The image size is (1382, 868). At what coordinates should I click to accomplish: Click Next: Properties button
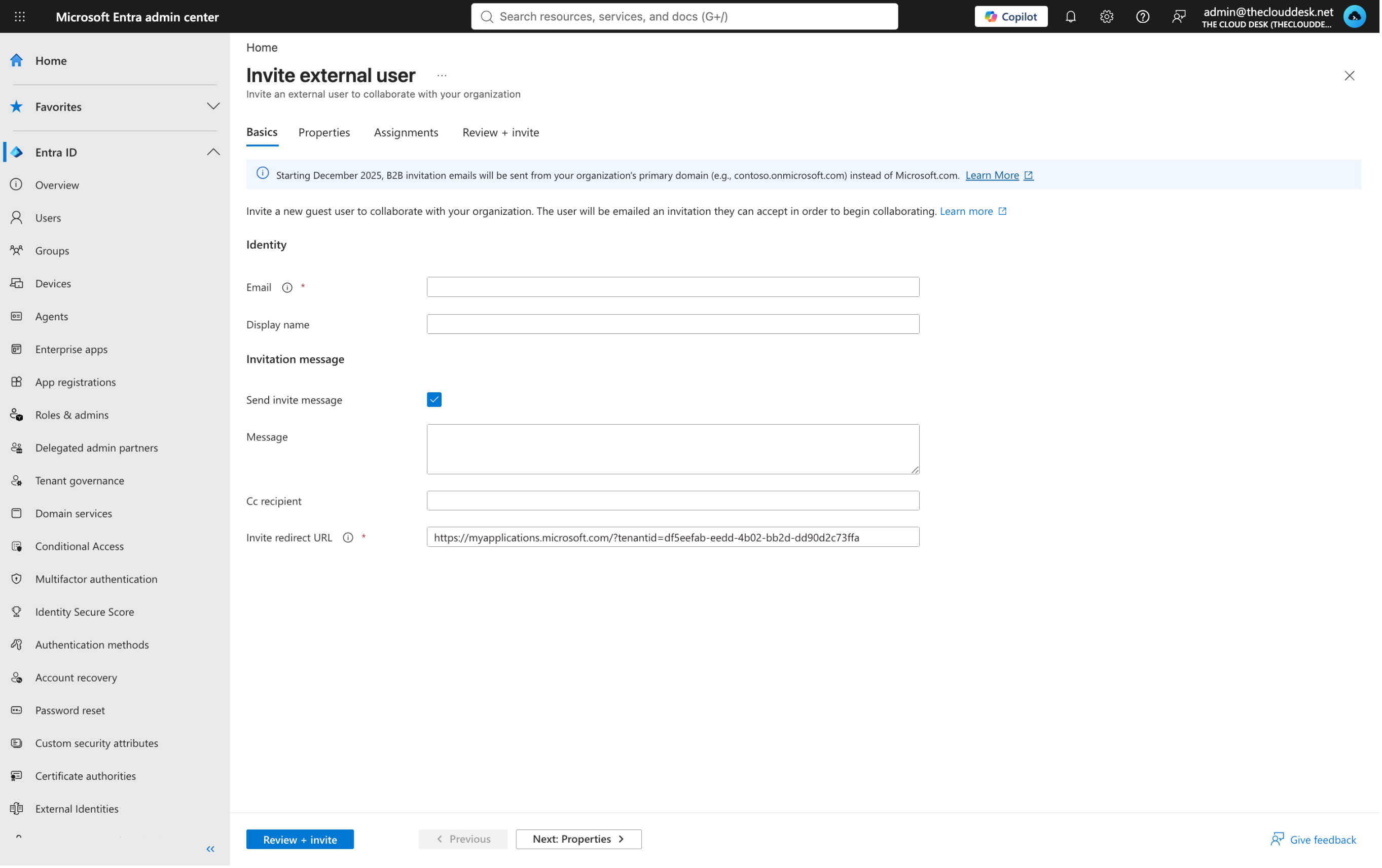pos(578,839)
